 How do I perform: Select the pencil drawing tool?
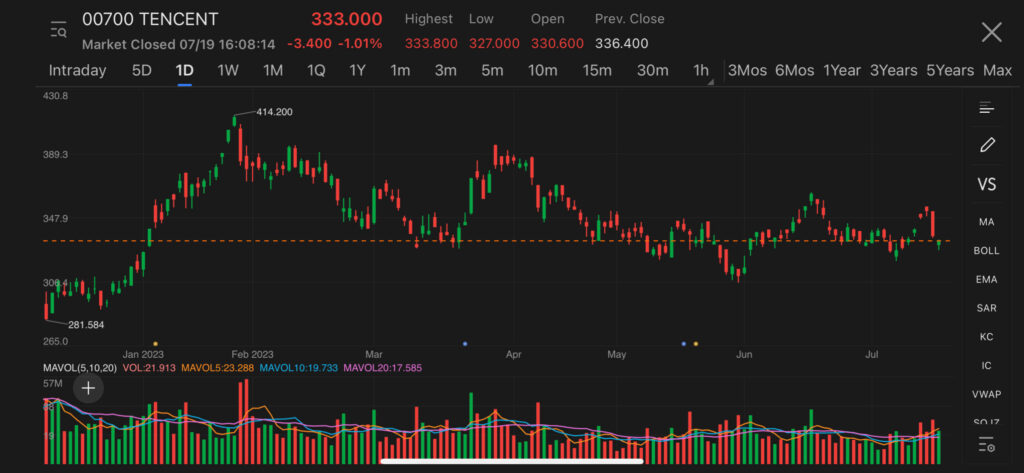(987, 145)
